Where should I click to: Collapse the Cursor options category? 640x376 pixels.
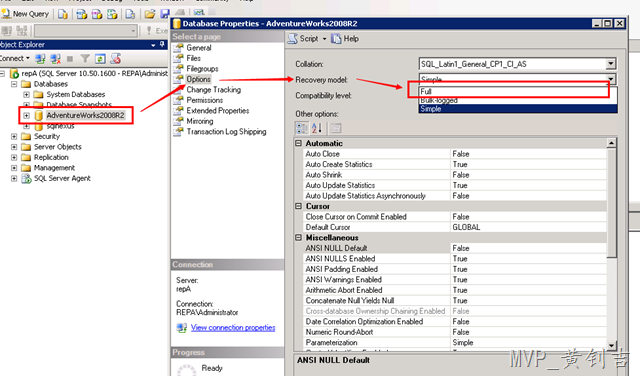coord(298,206)
